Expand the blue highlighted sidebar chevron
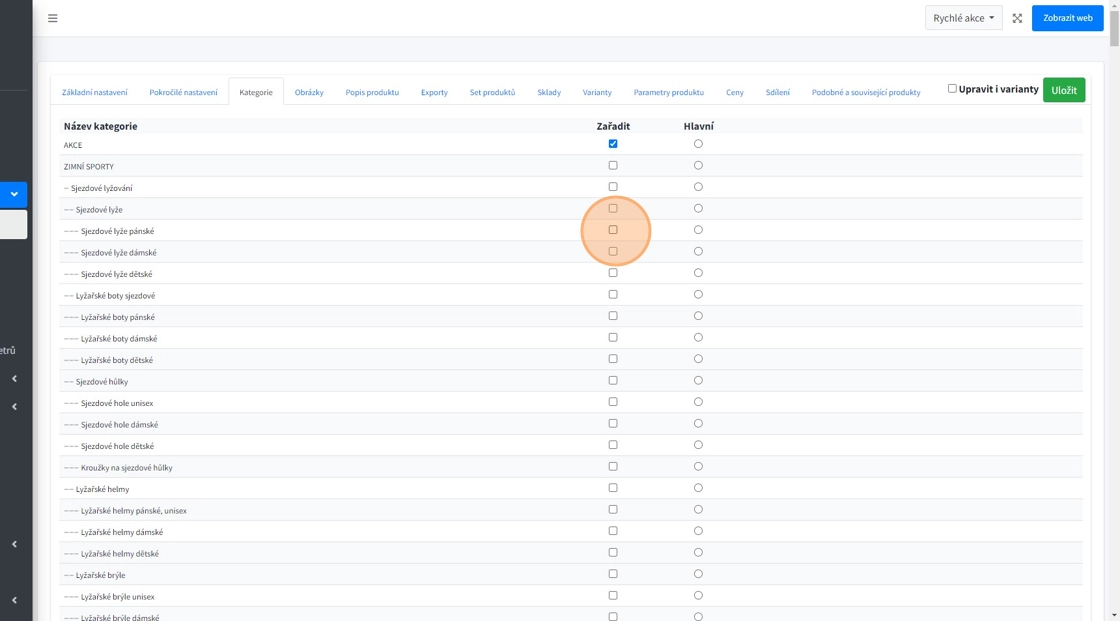This screenshot has width=1120, height=621. 14,194
